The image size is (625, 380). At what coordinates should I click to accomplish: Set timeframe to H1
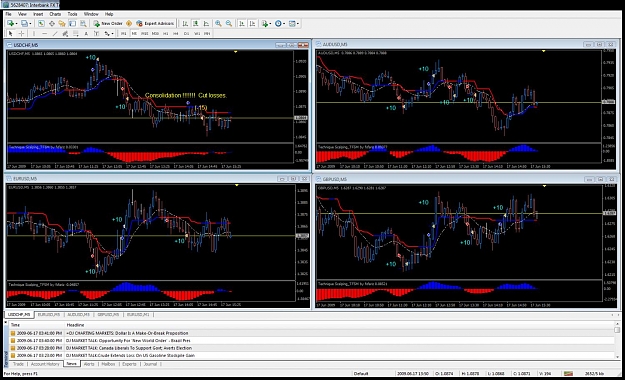(x=166, y=33)
